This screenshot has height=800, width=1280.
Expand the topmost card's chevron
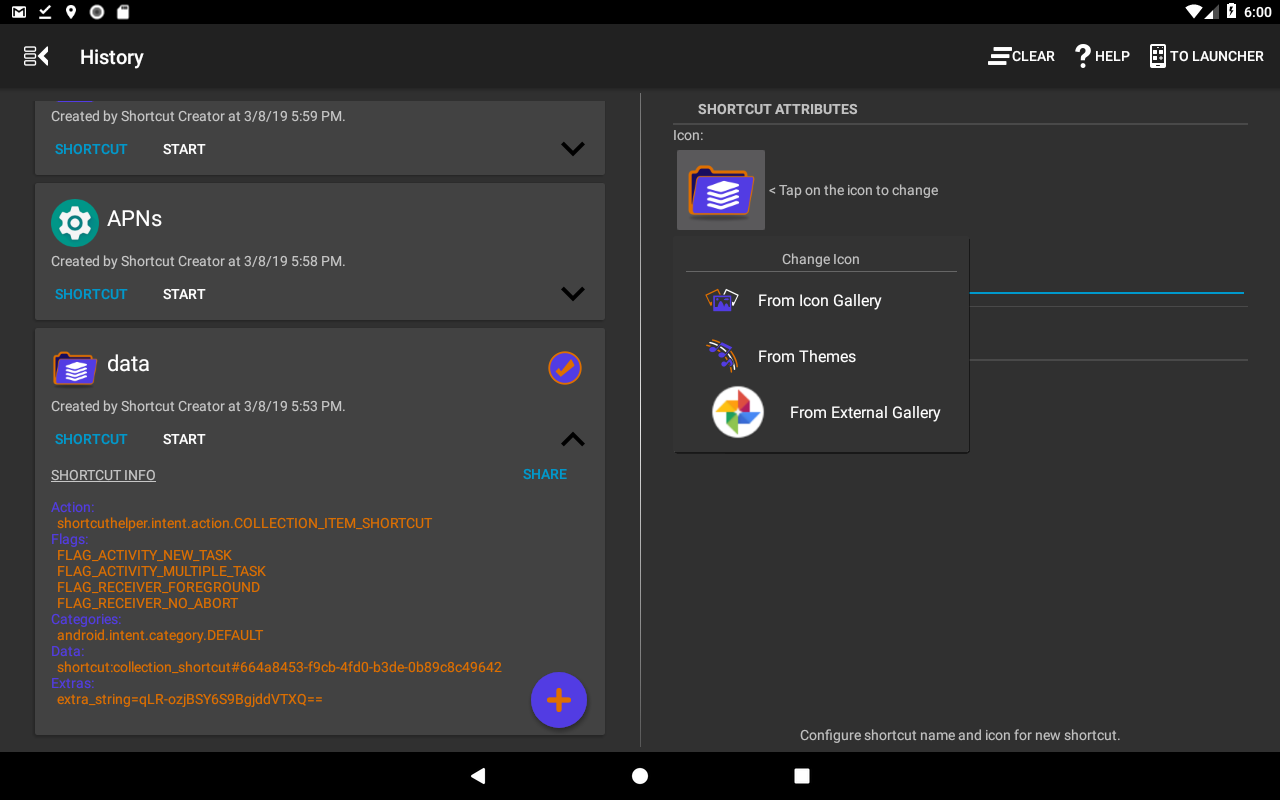click(572, 149)
